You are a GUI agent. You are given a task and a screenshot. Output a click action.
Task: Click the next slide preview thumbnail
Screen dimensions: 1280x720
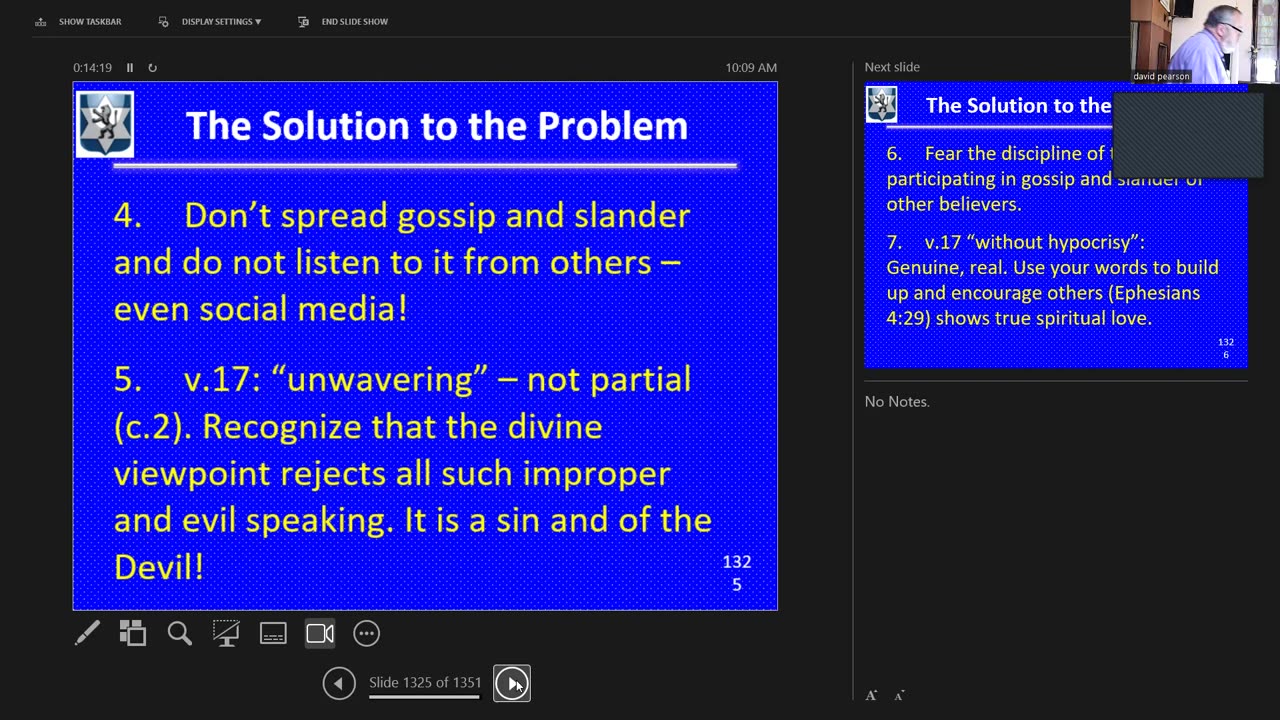tap(1056, 225)
